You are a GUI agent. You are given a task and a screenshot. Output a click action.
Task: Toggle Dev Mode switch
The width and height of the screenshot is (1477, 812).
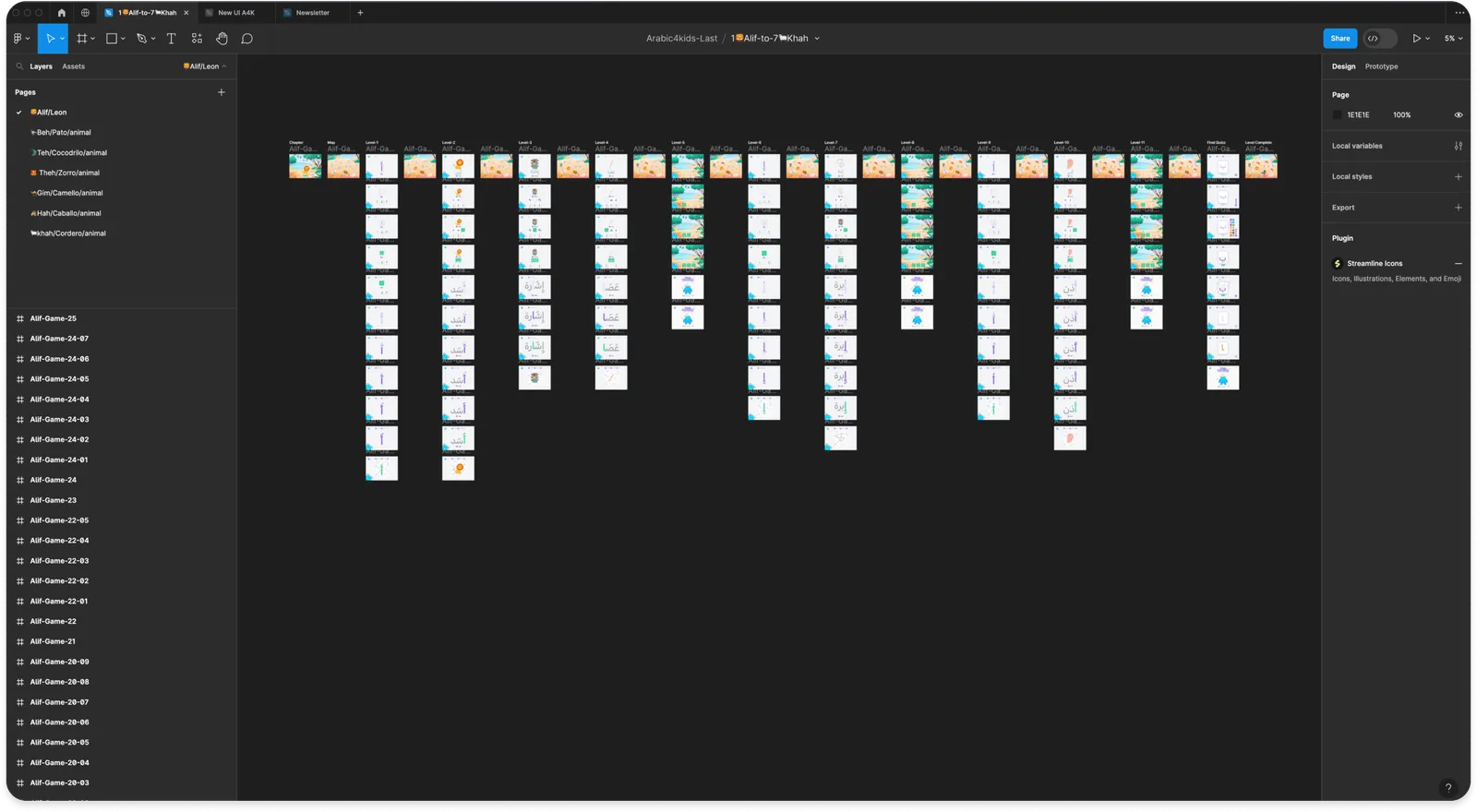point(1379,39)
